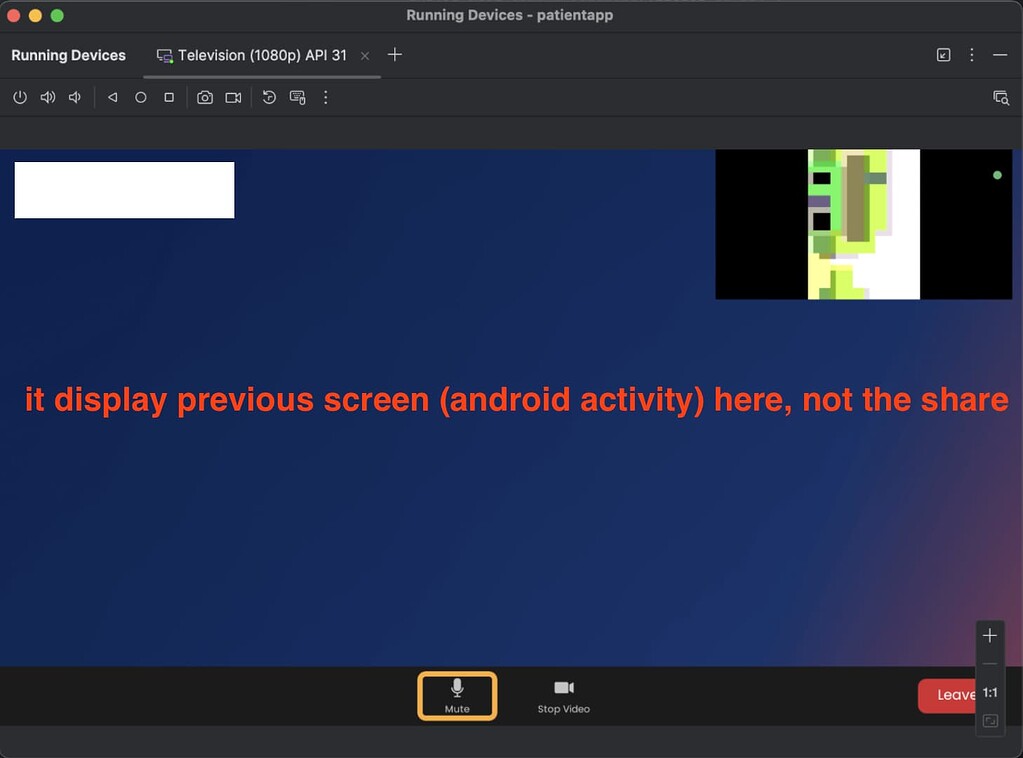Reset zoom with the 1:1 control
Image resolution: width=1023 pixels, height=758 pixels.
point(989,691)
